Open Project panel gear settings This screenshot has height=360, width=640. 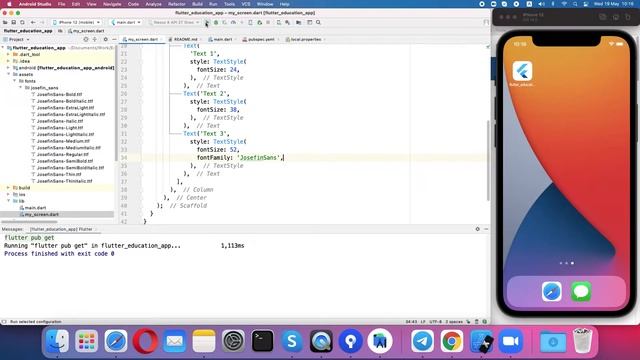click(105, 39)
